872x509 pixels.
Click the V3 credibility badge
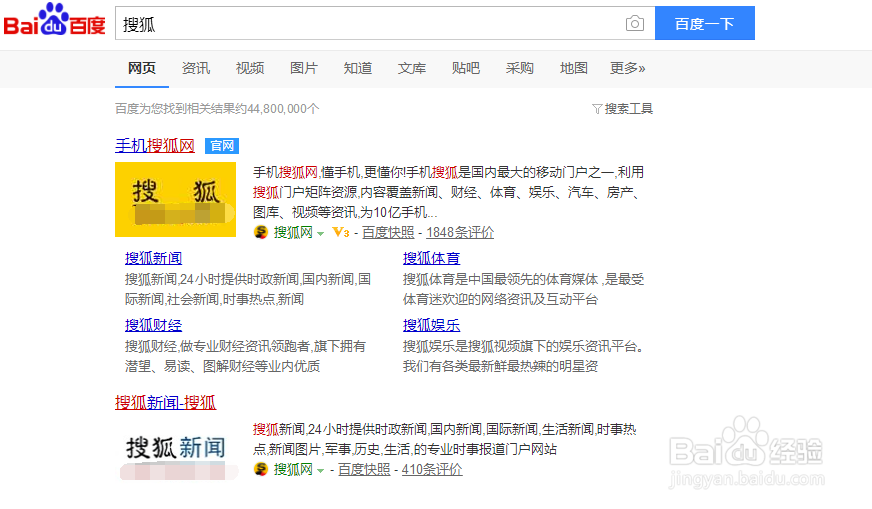point(340,233)
